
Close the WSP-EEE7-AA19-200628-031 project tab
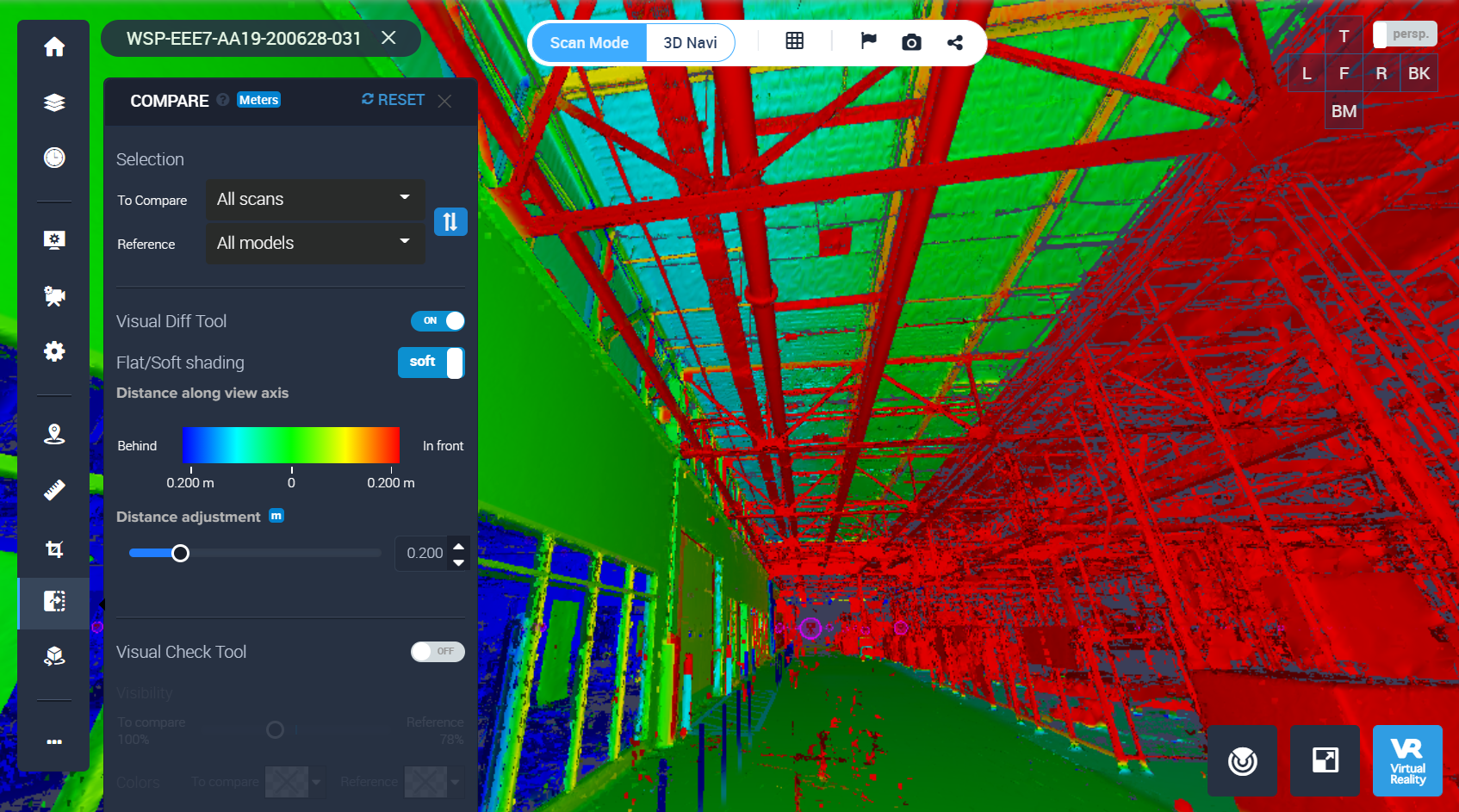pyautogui.click(x=388, y=38)
